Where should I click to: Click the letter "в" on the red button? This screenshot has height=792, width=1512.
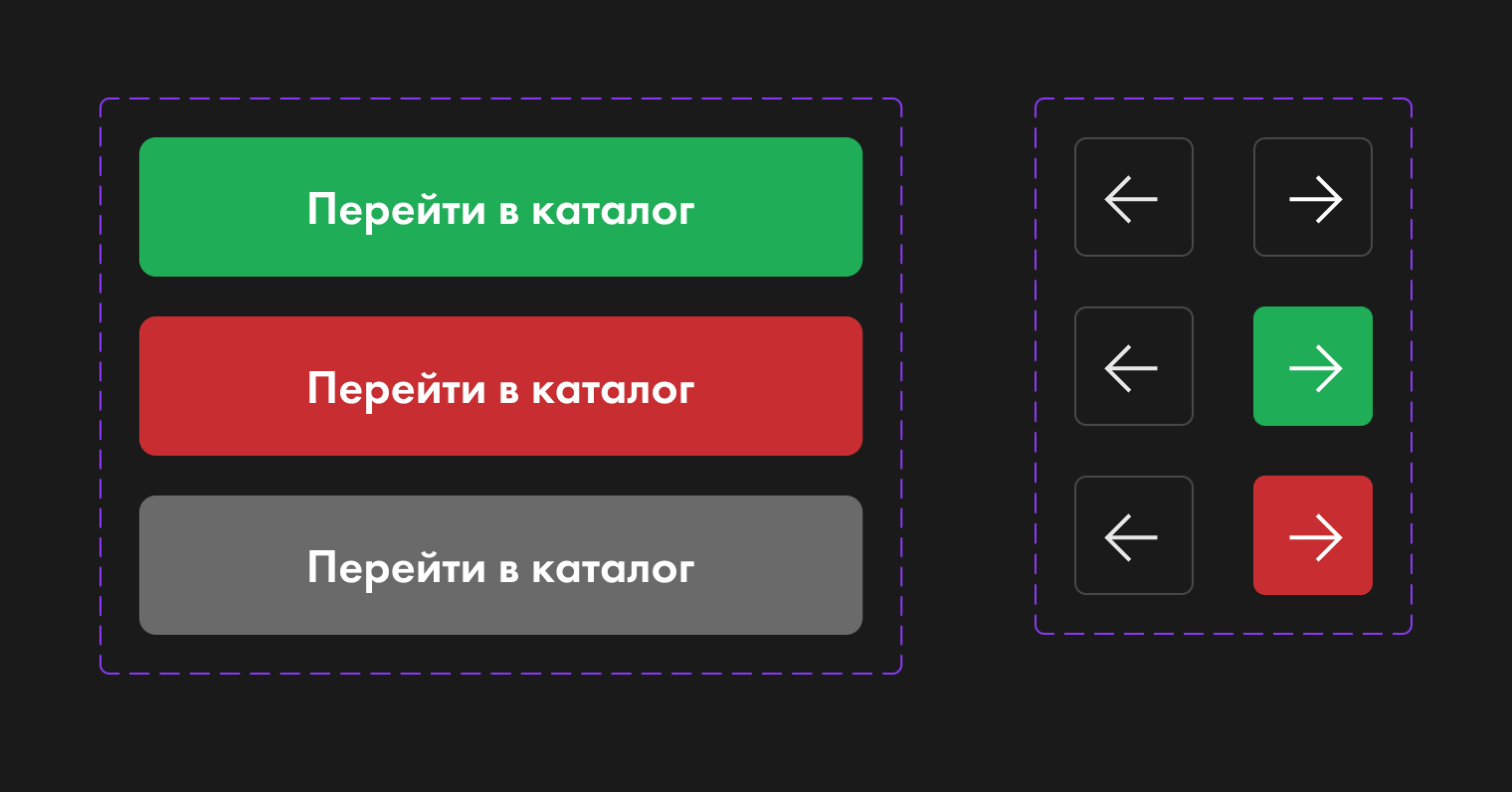(x=508, y=391)
